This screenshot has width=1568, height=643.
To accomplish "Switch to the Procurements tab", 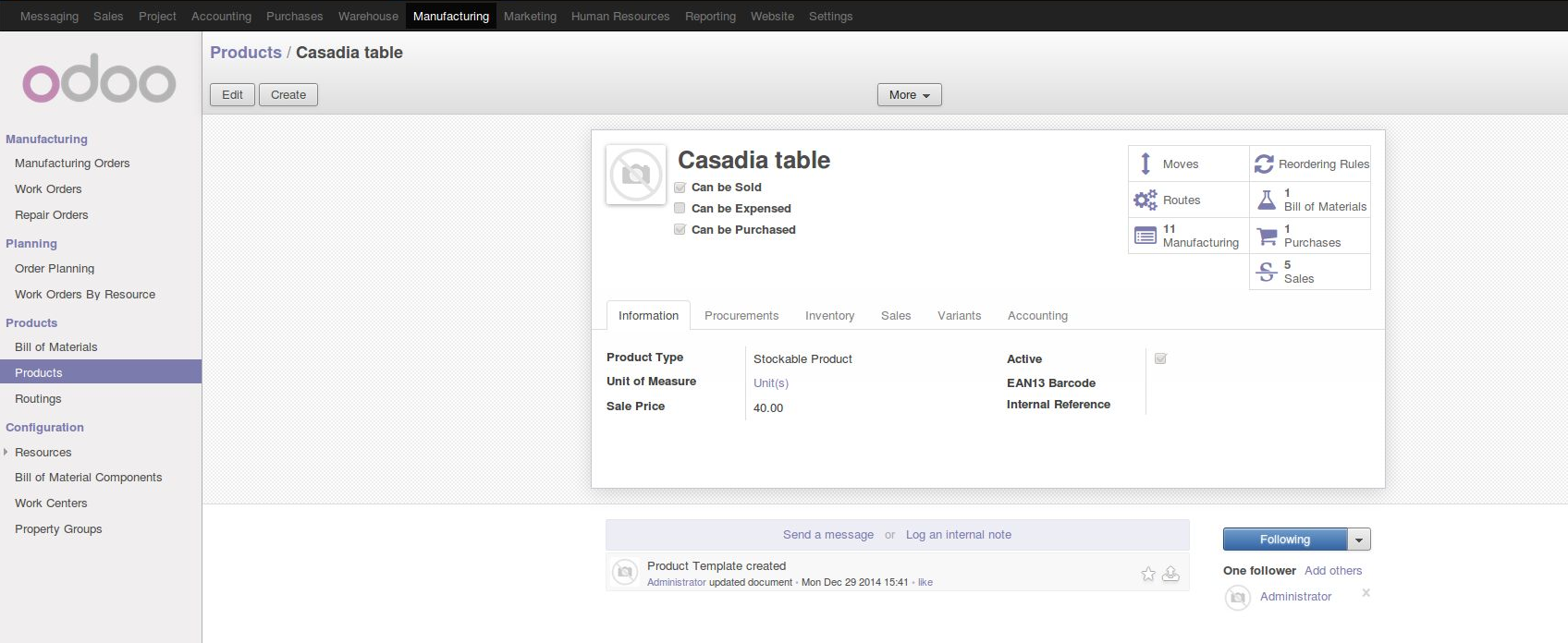I will pos(741,316).
